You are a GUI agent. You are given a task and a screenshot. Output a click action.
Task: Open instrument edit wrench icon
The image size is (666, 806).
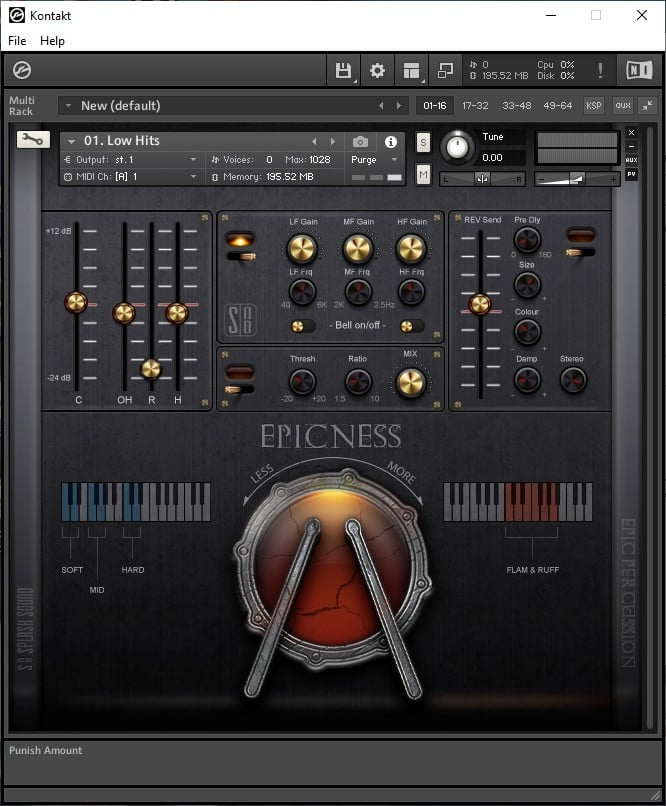[33, 139]
